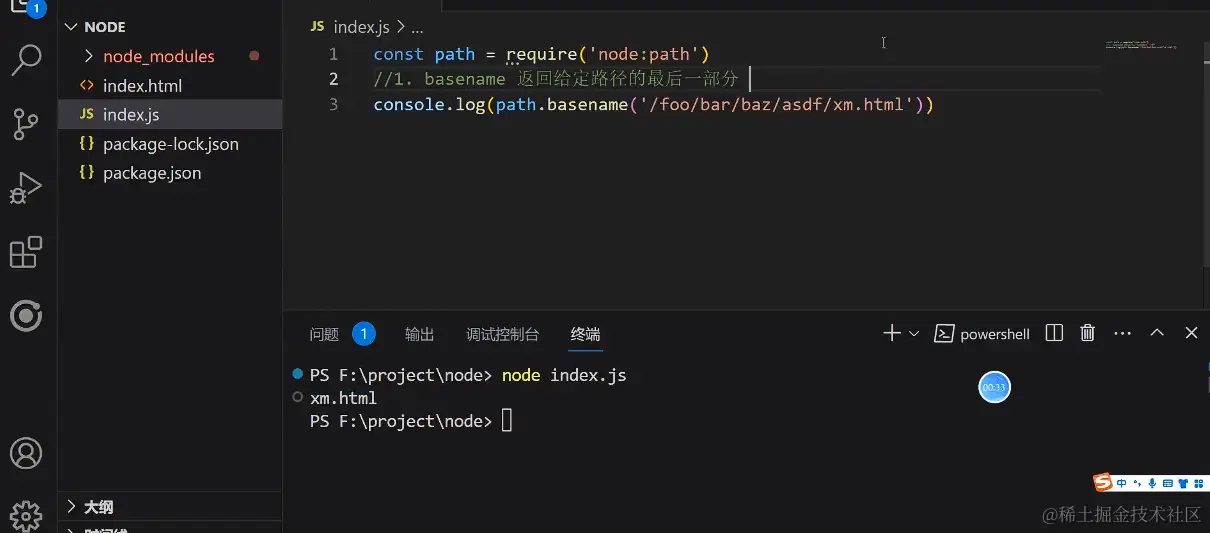Viewport: 1210px width, 533px height.
Task: Click the console.log line of code
Action: point(653,104)
